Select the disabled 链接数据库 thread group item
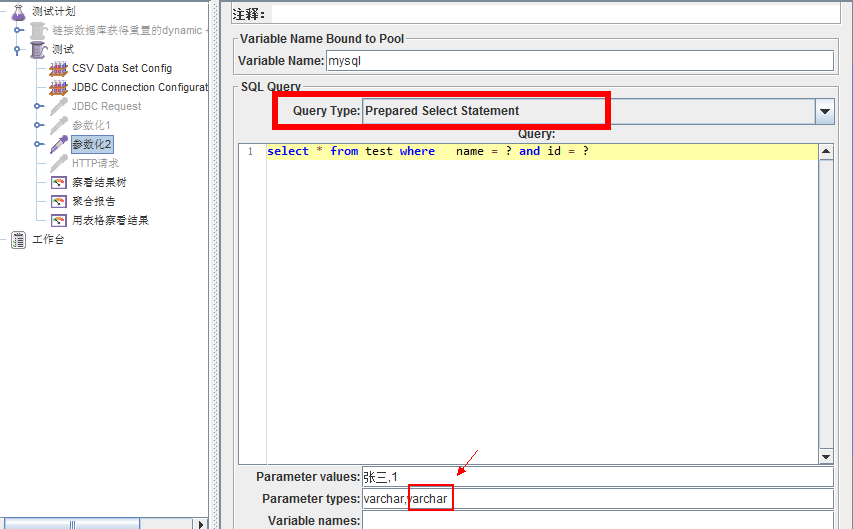The height and width of the screenshot is (529, 853). coord(126,30)
